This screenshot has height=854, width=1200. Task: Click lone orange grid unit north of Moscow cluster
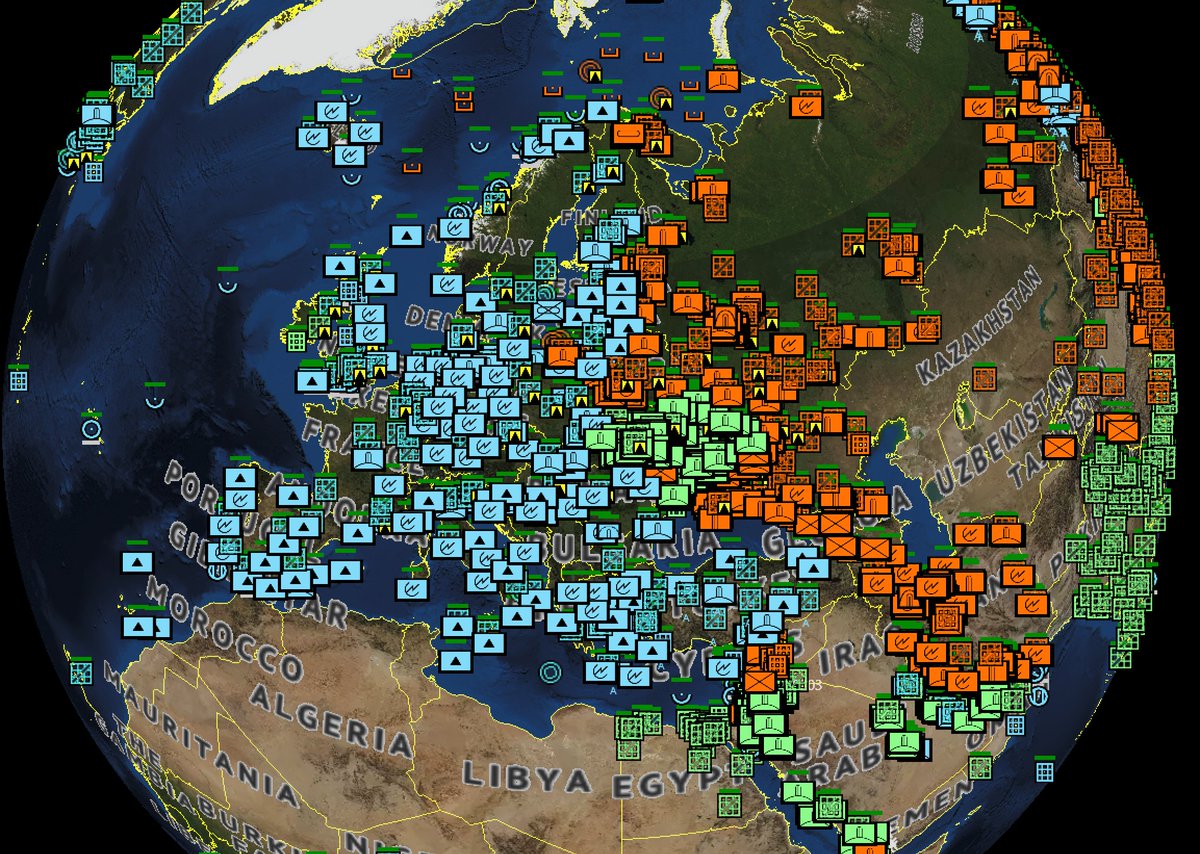click(x=724, y=265)
